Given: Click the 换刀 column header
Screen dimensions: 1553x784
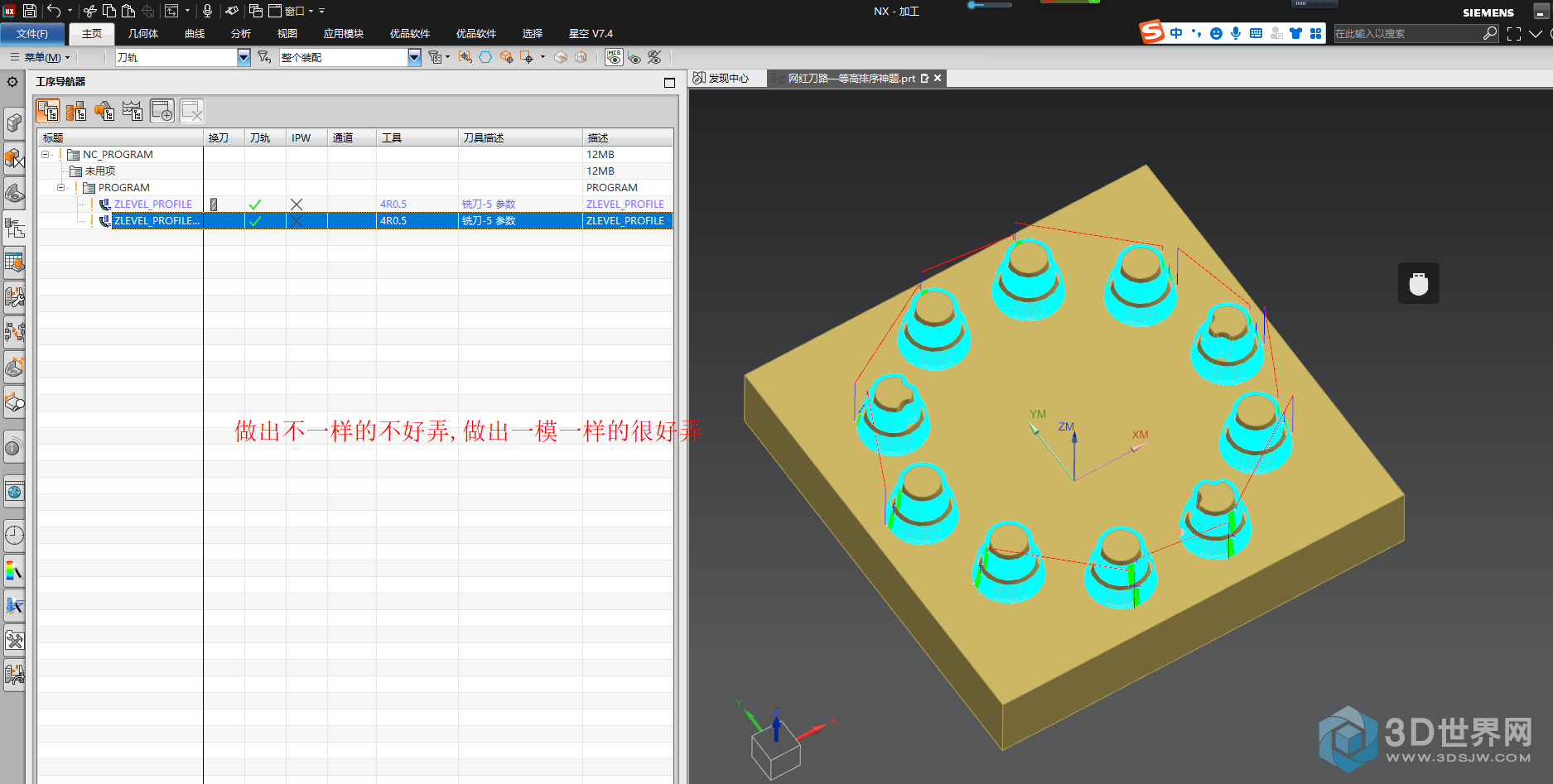Looking at the screenshot, I should coord(224,137).
